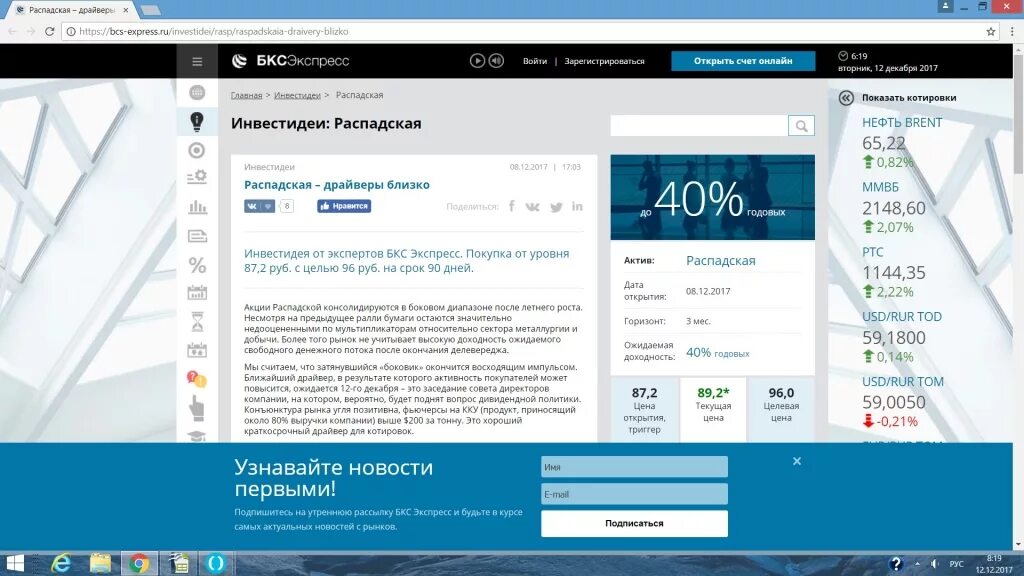Screen dimensions: 1024x576
Task: Share the article via the Twitter icon
Action: (557, 207)
